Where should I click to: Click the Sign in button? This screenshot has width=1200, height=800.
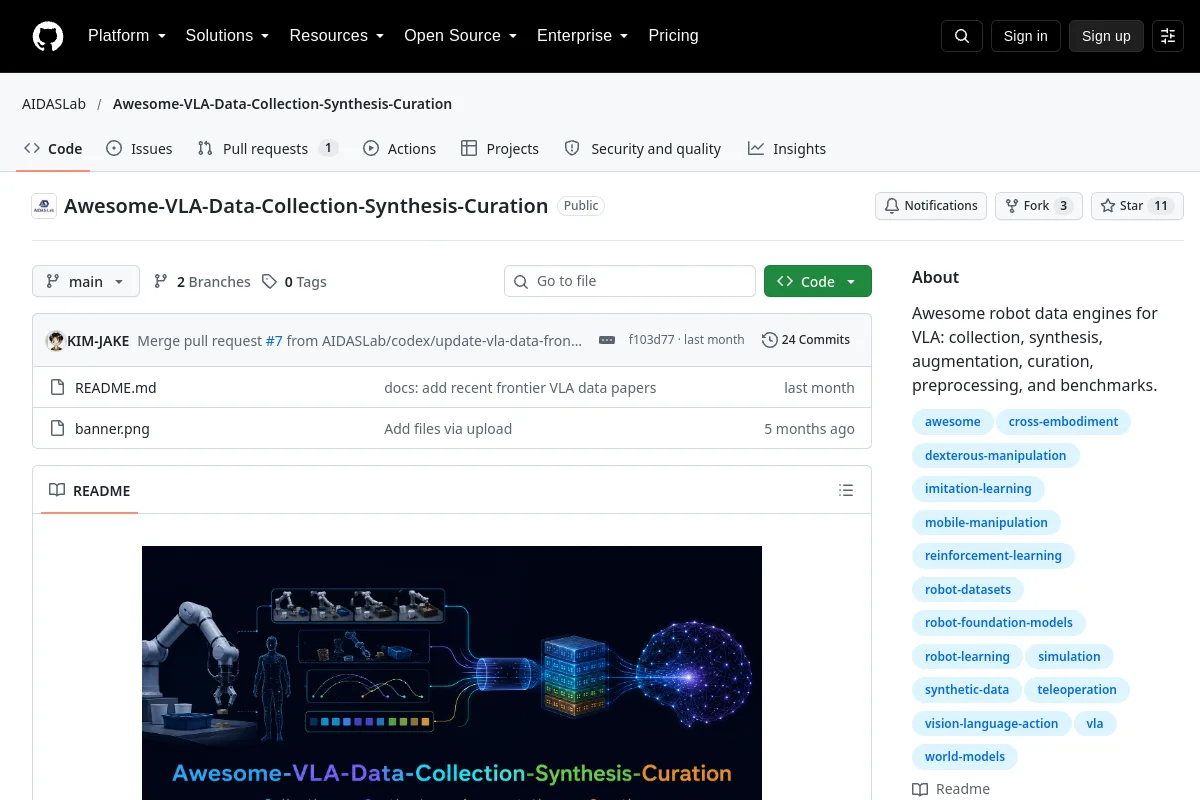pyautogui.click(x=1025, y=36)
